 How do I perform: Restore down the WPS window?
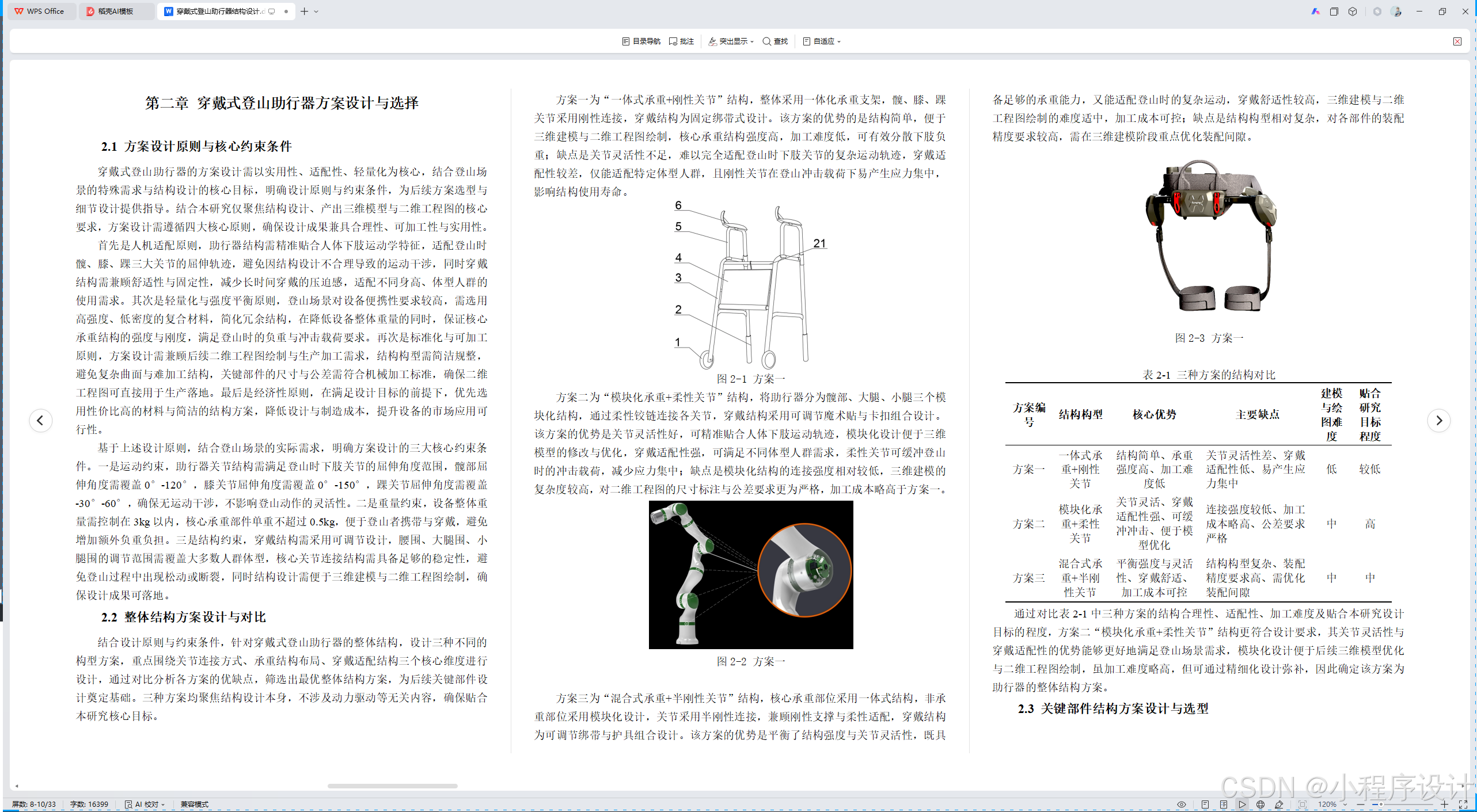tap(1442, 11)
